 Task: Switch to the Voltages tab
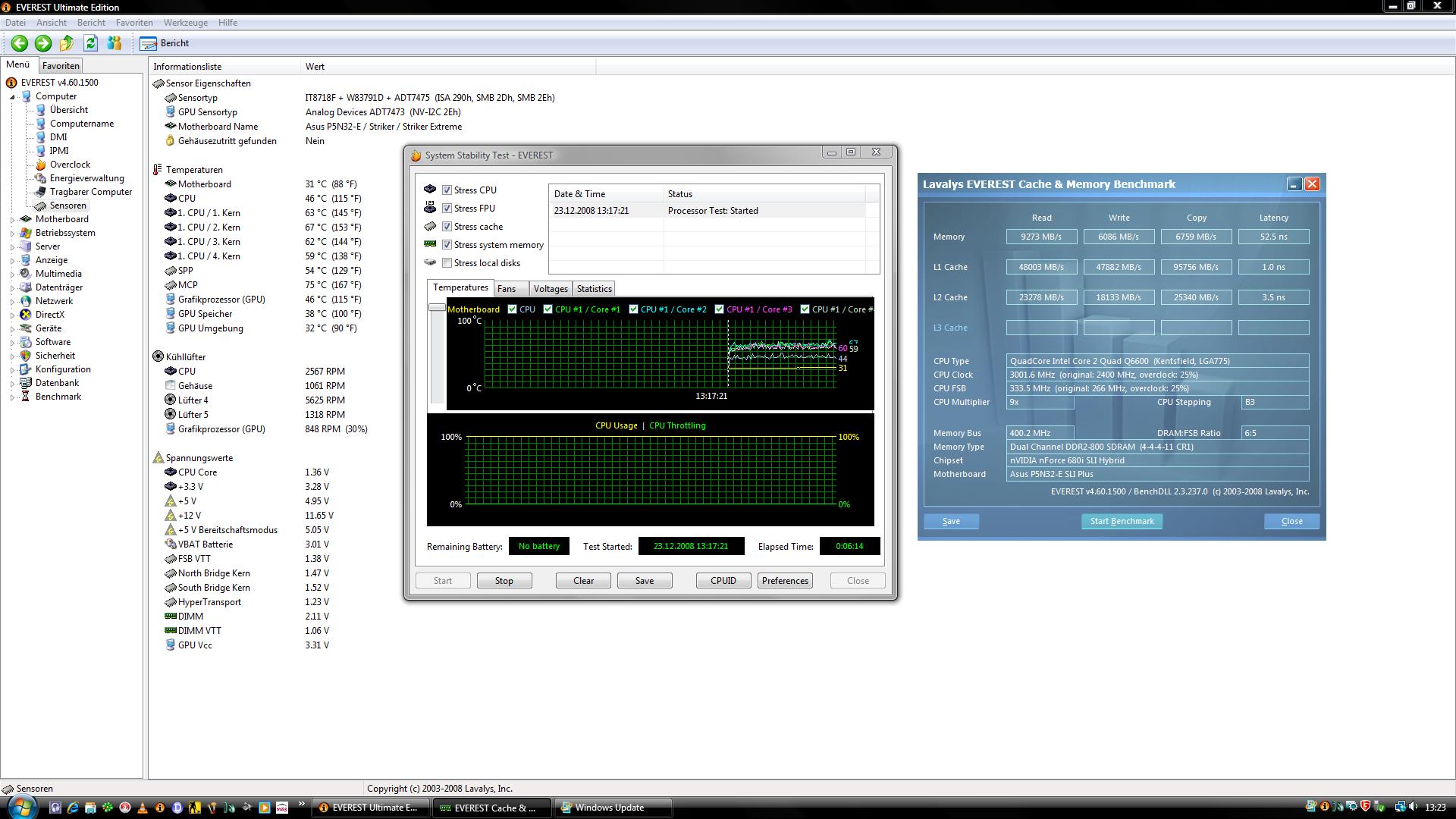click(550, 289)
